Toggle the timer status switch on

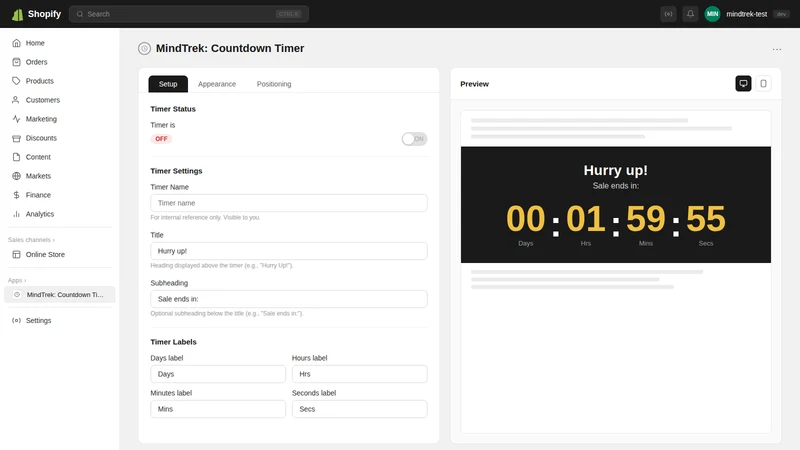point(414,139)
